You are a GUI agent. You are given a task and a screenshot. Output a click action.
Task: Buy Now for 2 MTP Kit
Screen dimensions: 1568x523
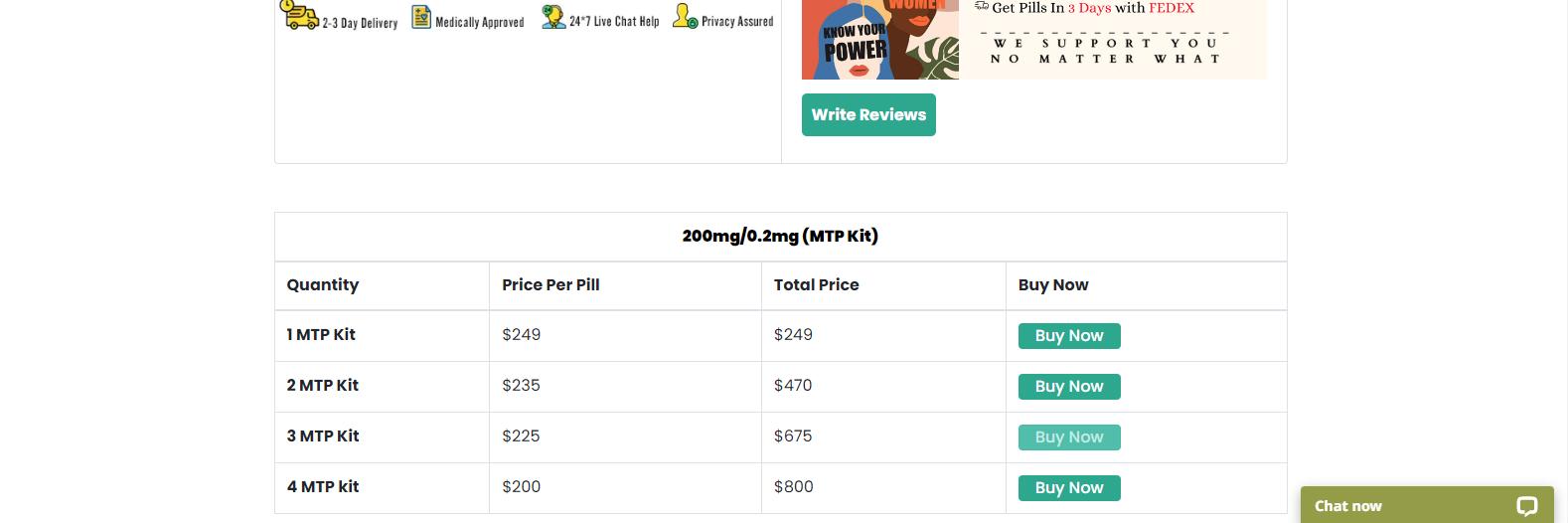click(x=1068, y=387)
